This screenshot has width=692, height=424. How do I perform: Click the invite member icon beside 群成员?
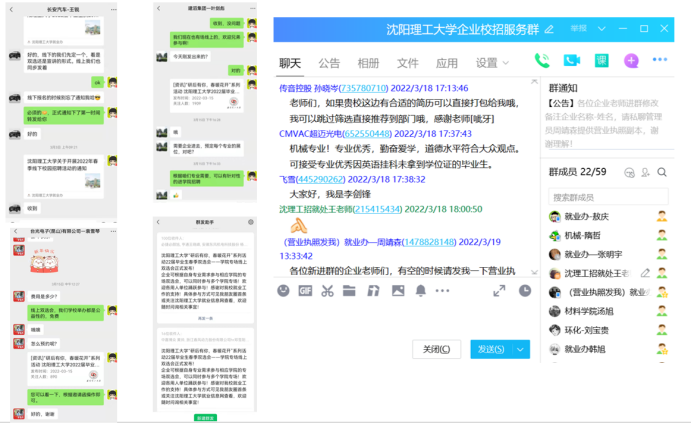pos(645,173)
